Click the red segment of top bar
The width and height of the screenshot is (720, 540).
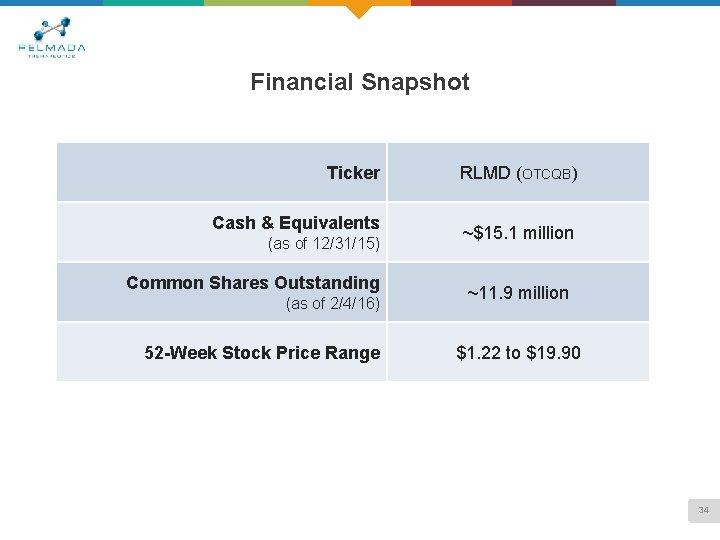click(x=461, y=3)
